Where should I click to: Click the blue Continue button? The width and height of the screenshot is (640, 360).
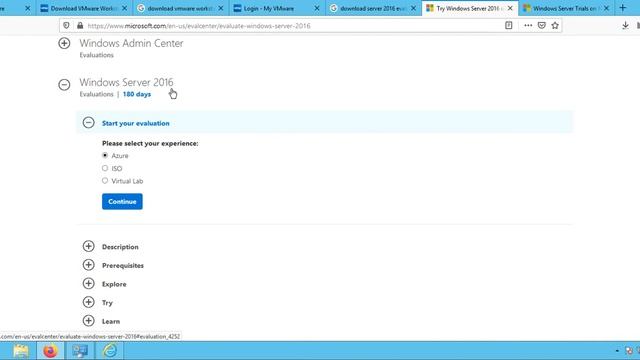pyautogui.click(x=122, y=202)
